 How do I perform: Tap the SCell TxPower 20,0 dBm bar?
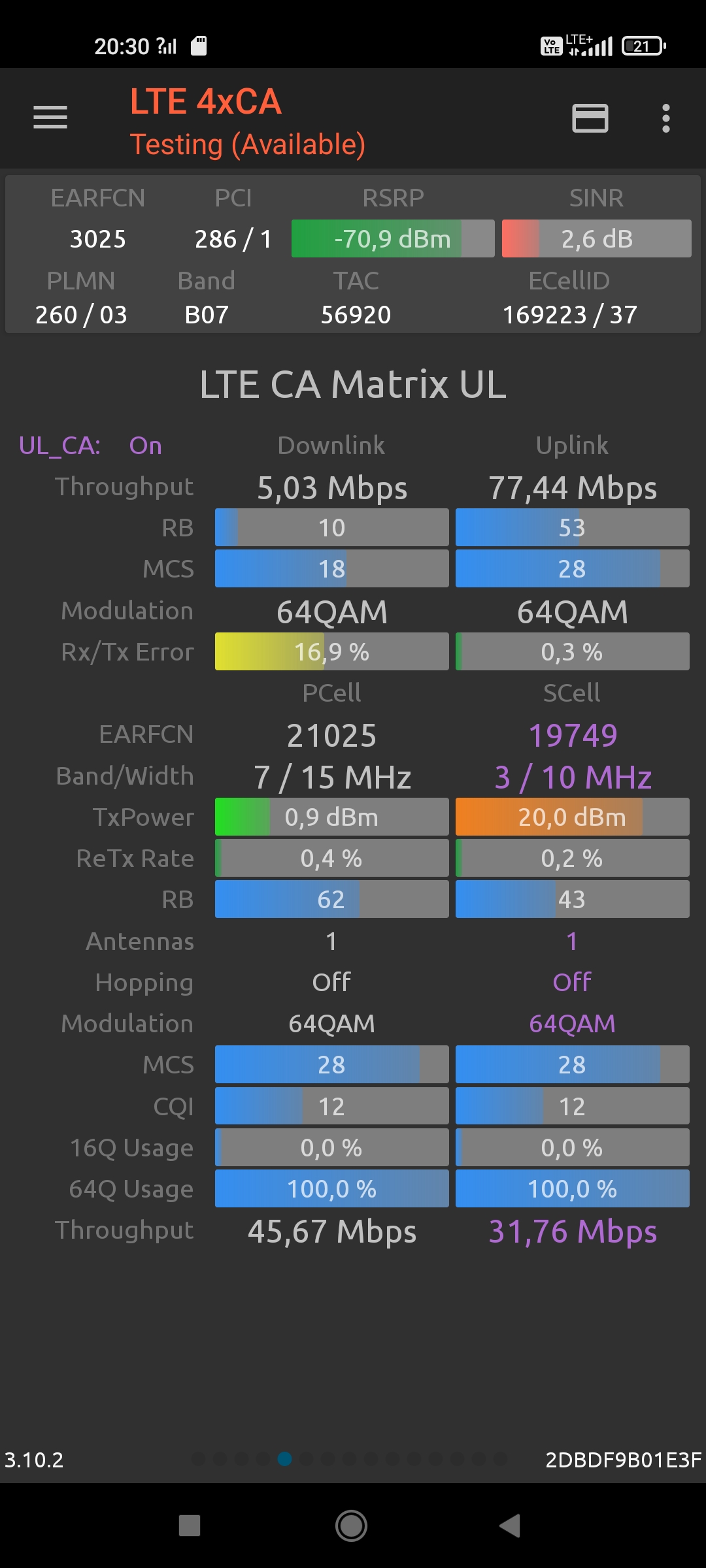(572, 817)
